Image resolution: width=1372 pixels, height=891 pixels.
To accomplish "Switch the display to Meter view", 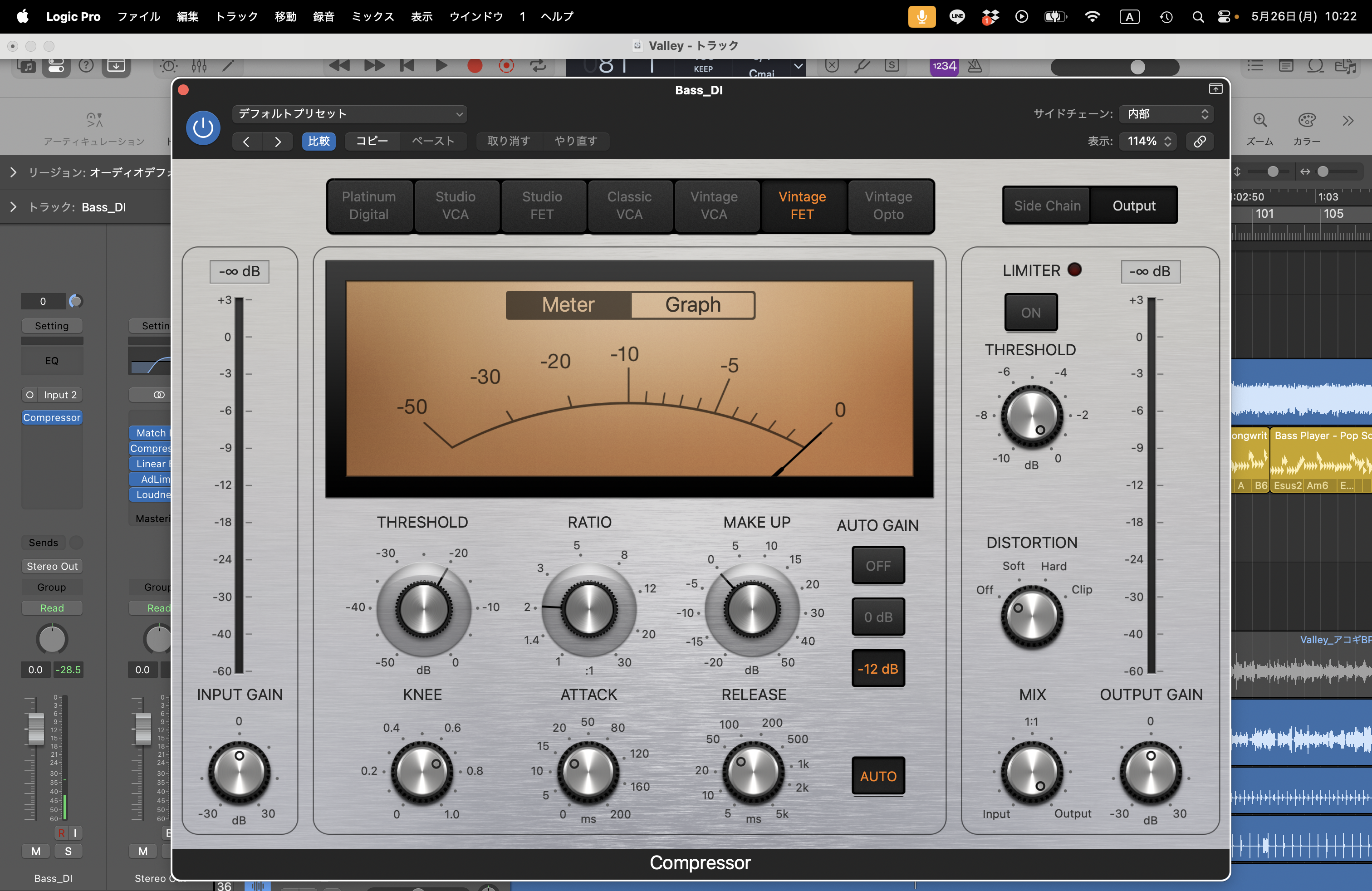I will click(568, 305).
